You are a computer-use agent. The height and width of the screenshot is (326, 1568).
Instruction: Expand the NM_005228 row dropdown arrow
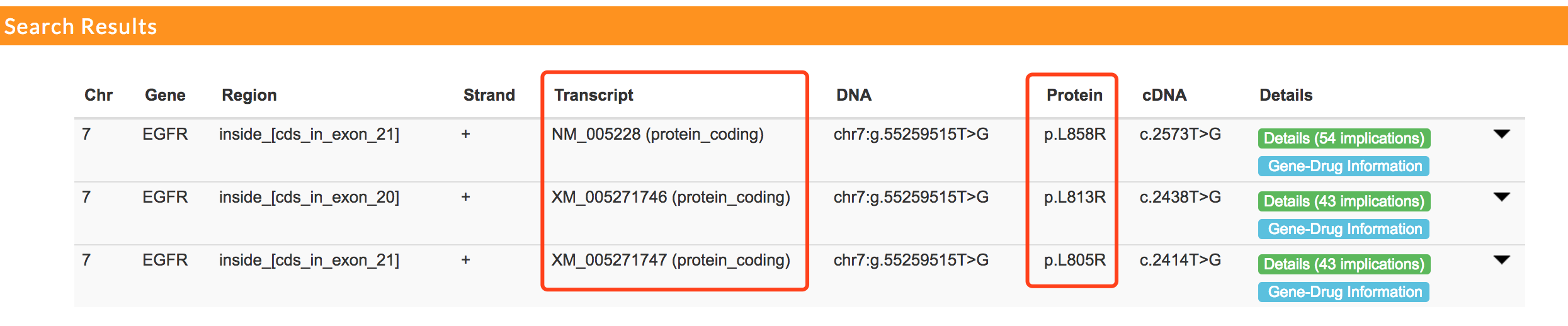coord(1502,134)
